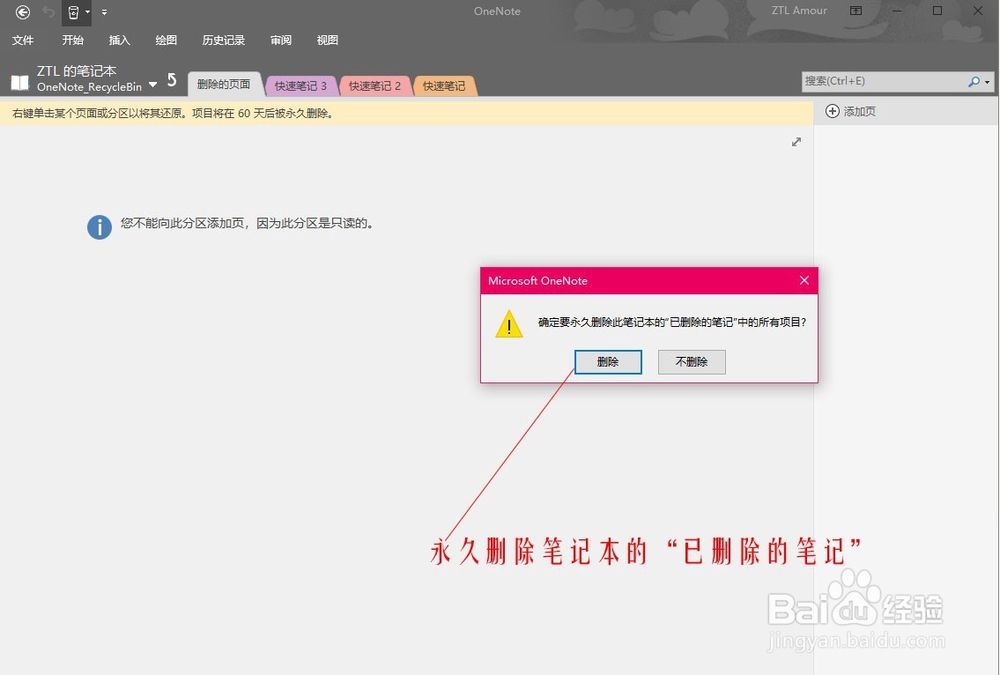
Task: Expand the ZTL 的笔记本 notebook dropdown arrow
Action: (153, 85)
